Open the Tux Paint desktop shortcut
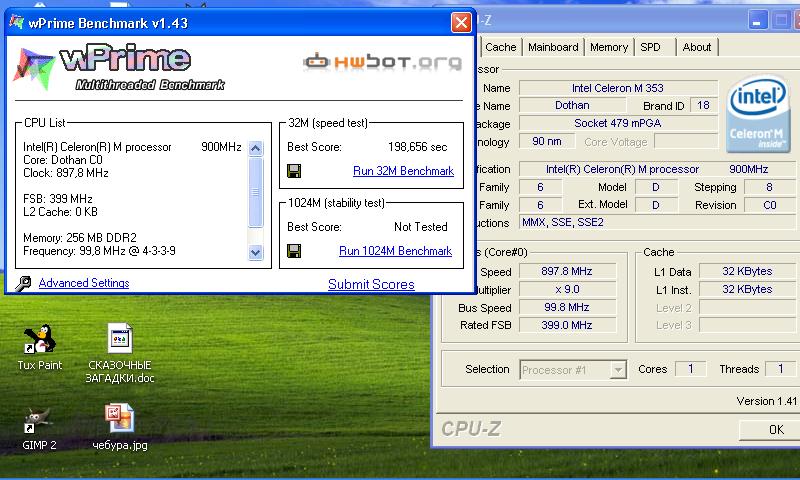The image size is (800, 480). point(39,347)
